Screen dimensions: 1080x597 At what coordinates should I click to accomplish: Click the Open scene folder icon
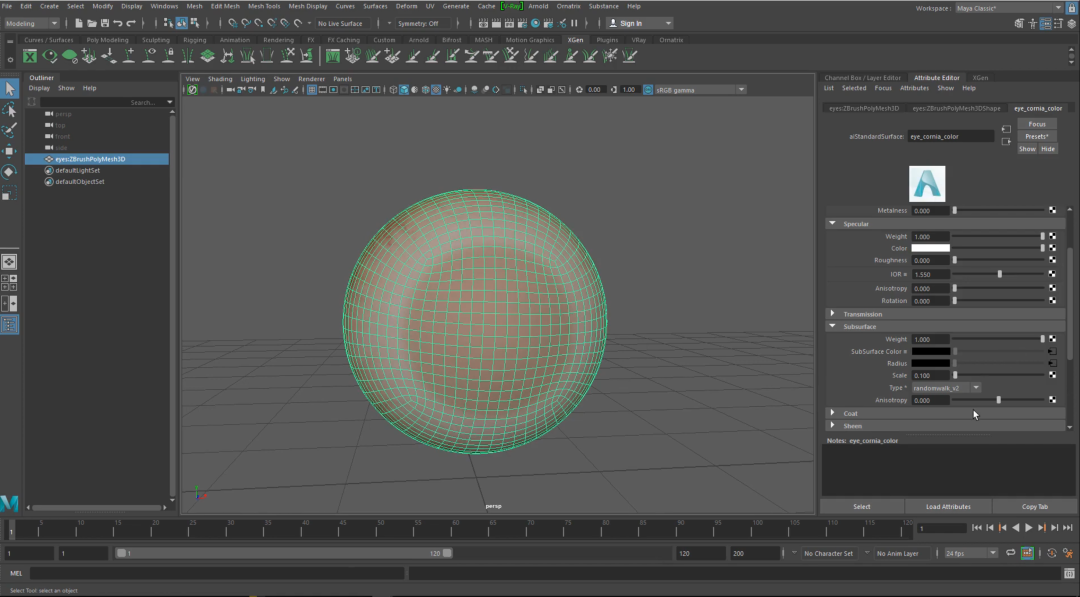[92, 23]
